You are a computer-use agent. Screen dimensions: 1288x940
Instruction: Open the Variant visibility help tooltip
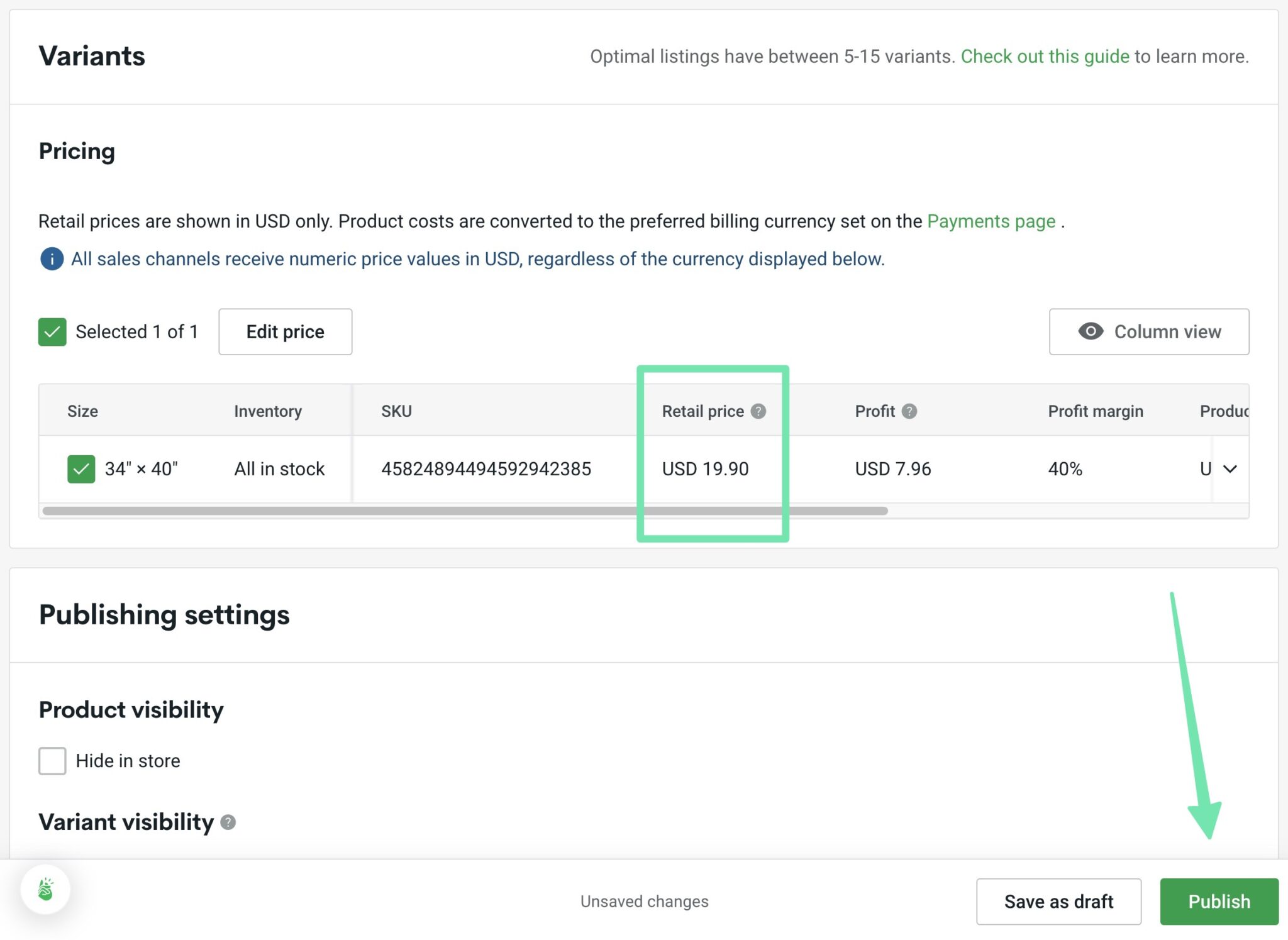[x=228, y=822]
